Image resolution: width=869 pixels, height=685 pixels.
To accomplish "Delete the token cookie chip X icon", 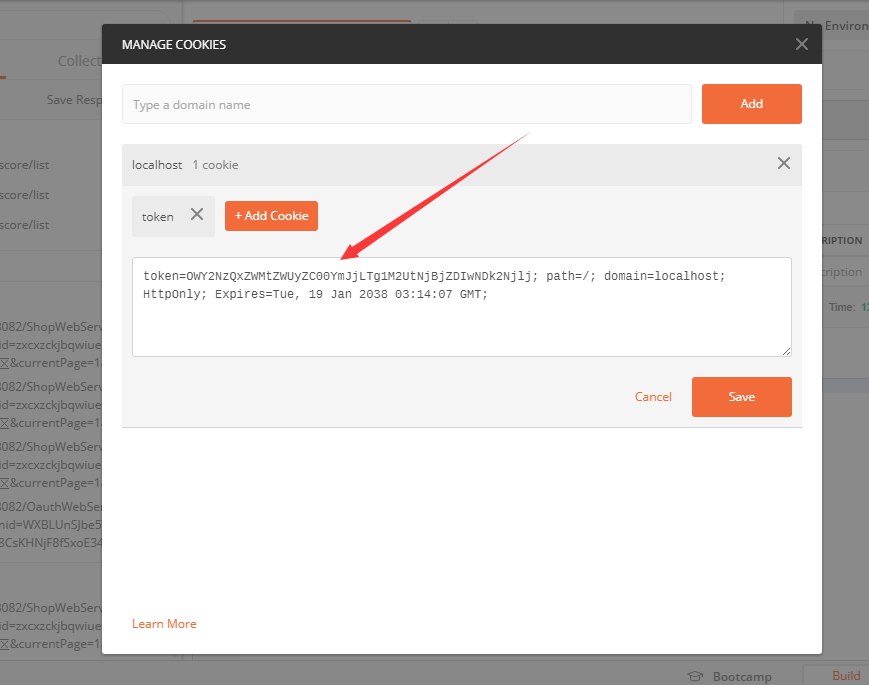I will click(197, 216).
